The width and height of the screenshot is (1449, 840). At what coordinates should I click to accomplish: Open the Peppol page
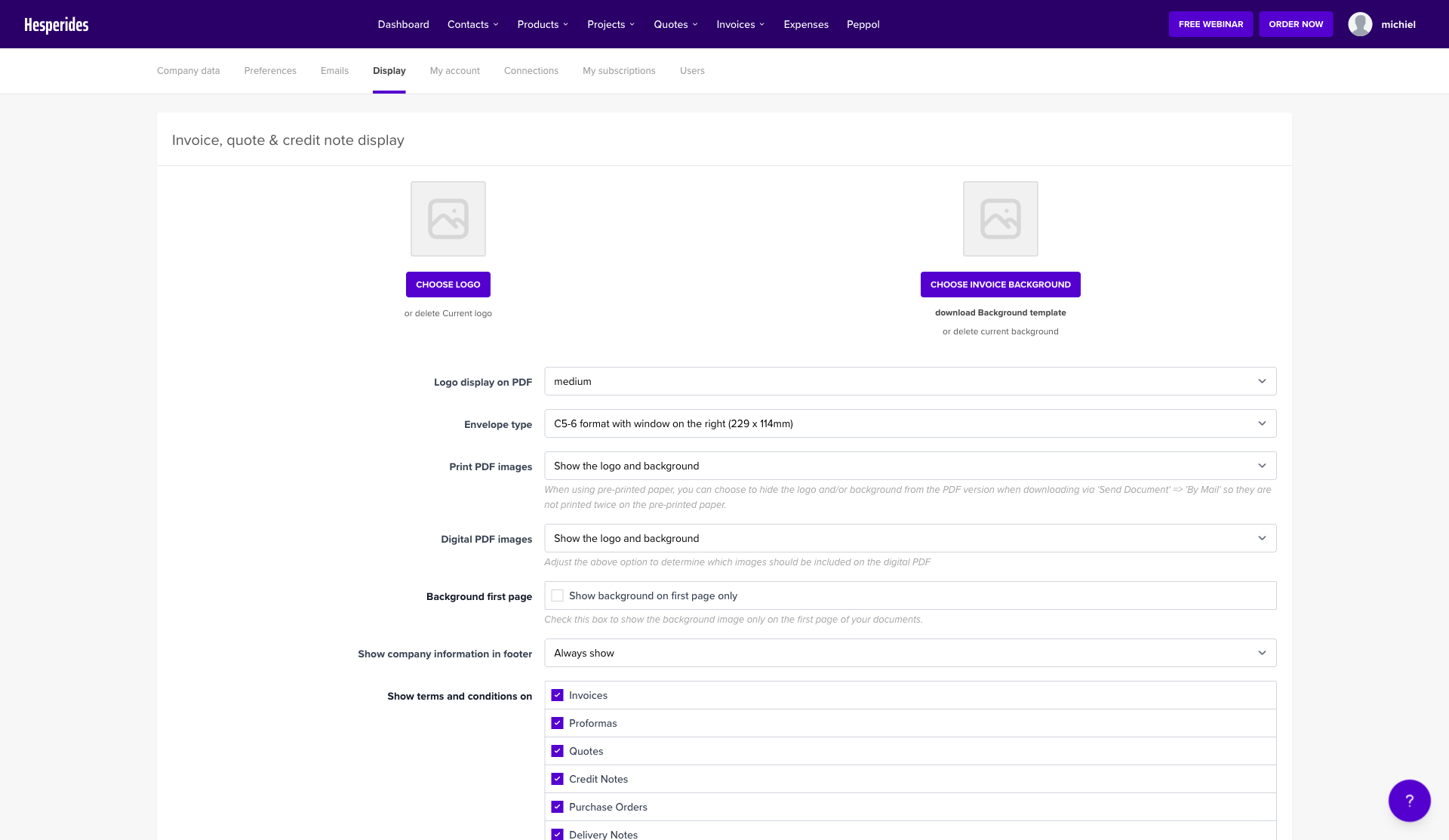863,24
